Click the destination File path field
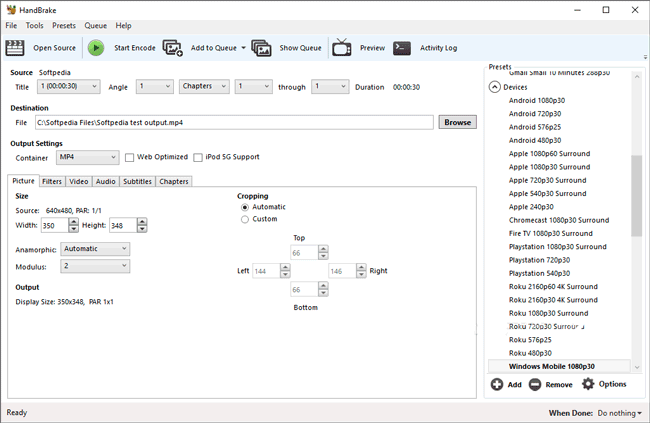Viewport: 650px width, 423px height. (235, 122)
